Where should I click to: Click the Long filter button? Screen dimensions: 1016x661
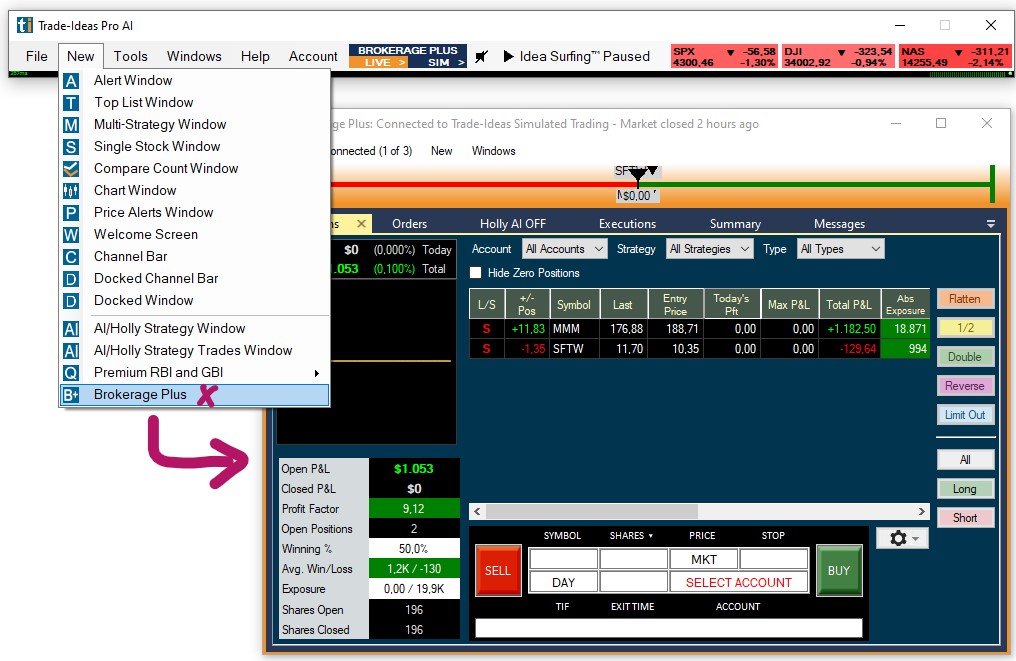coord(965,489)
